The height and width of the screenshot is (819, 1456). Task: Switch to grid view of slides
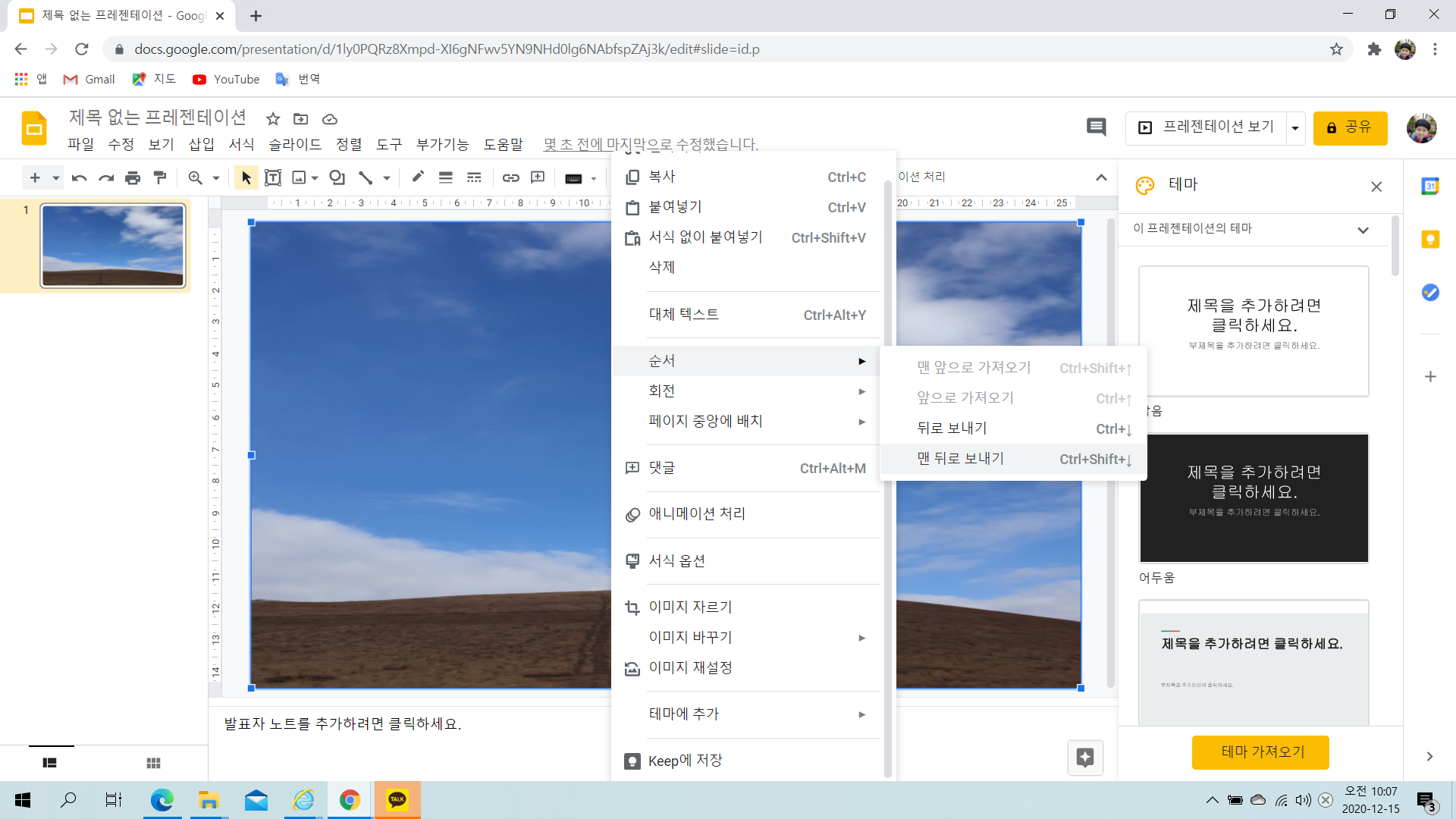[x=153, y=763]
